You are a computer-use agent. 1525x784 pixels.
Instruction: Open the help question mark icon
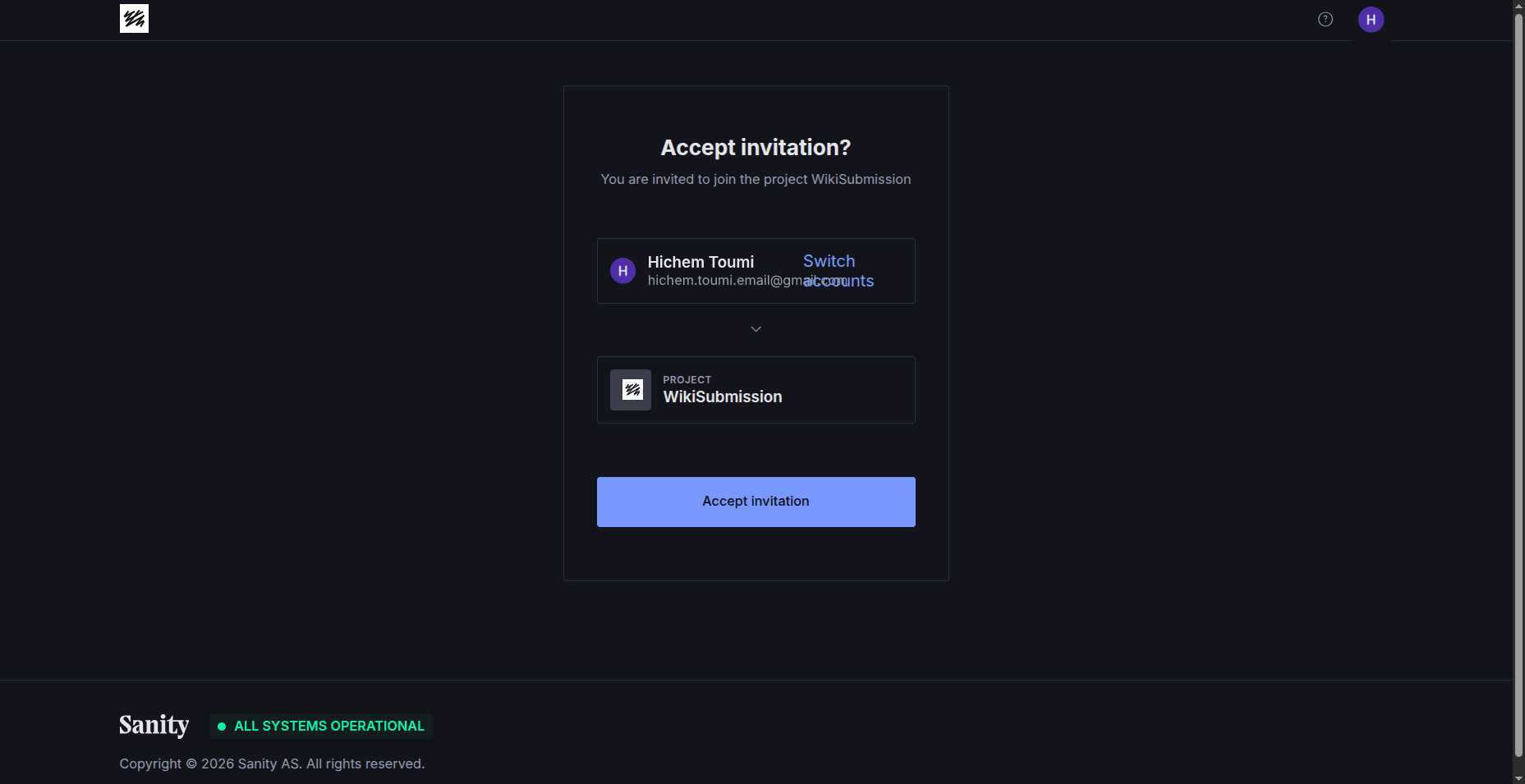(1325, 18)
